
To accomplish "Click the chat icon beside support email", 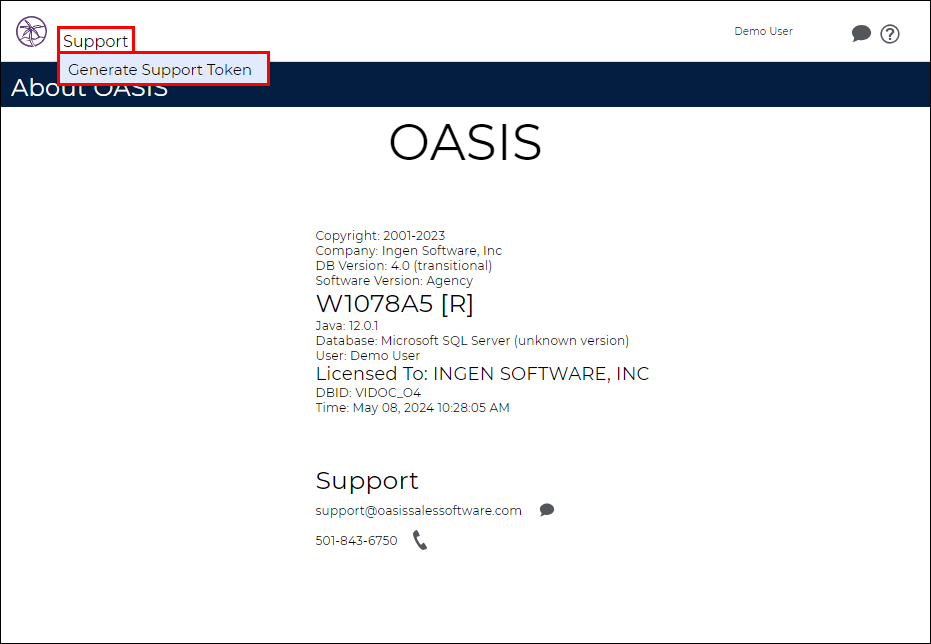I will (547, 510).
